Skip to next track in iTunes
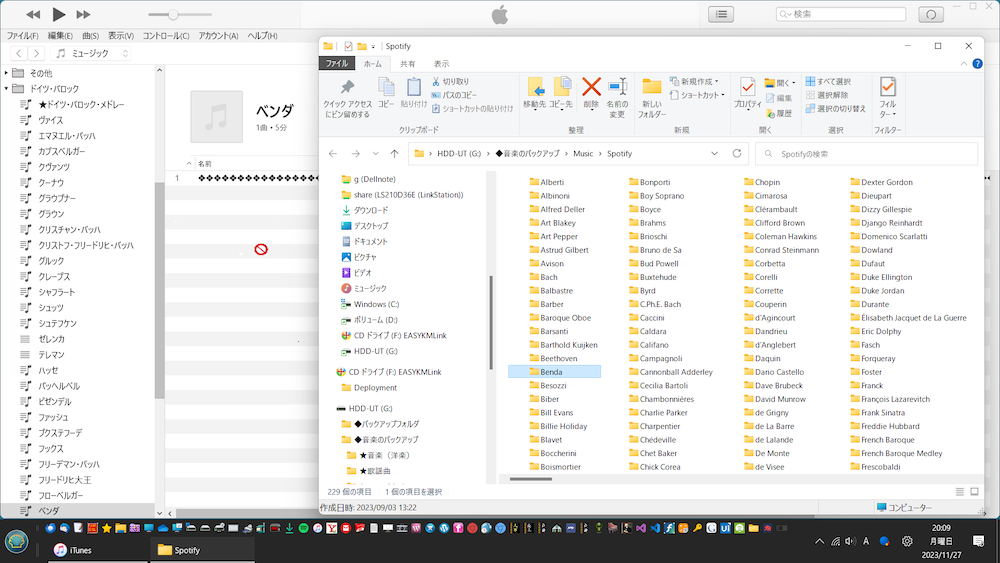1000x563 pixels. point(83,15)
